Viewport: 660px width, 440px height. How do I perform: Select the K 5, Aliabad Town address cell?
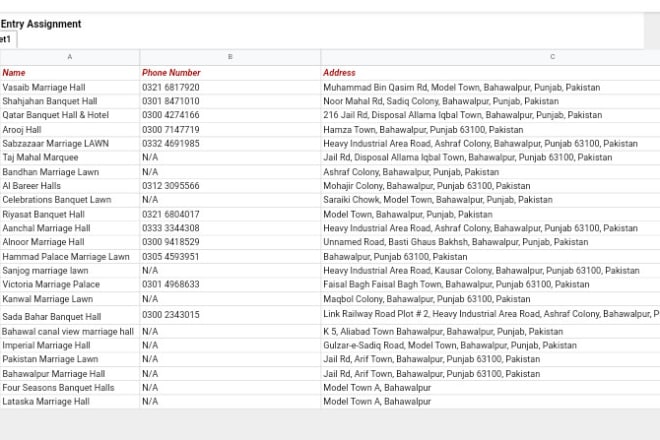coord(490,332)
